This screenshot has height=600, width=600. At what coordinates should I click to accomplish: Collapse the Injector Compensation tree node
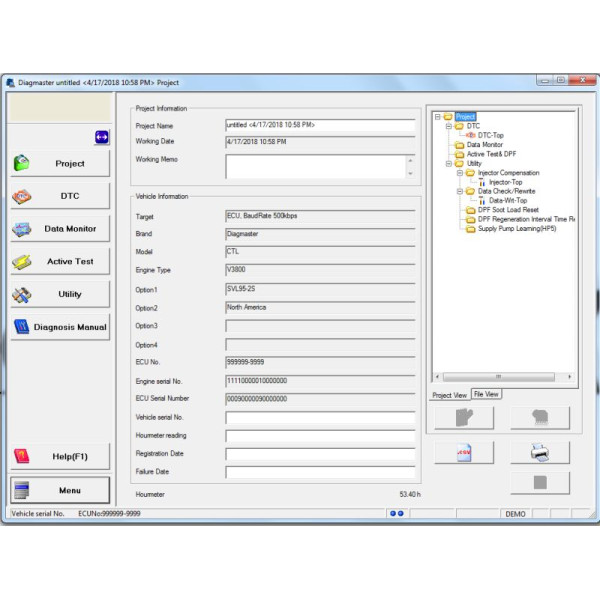pos(460,173)
